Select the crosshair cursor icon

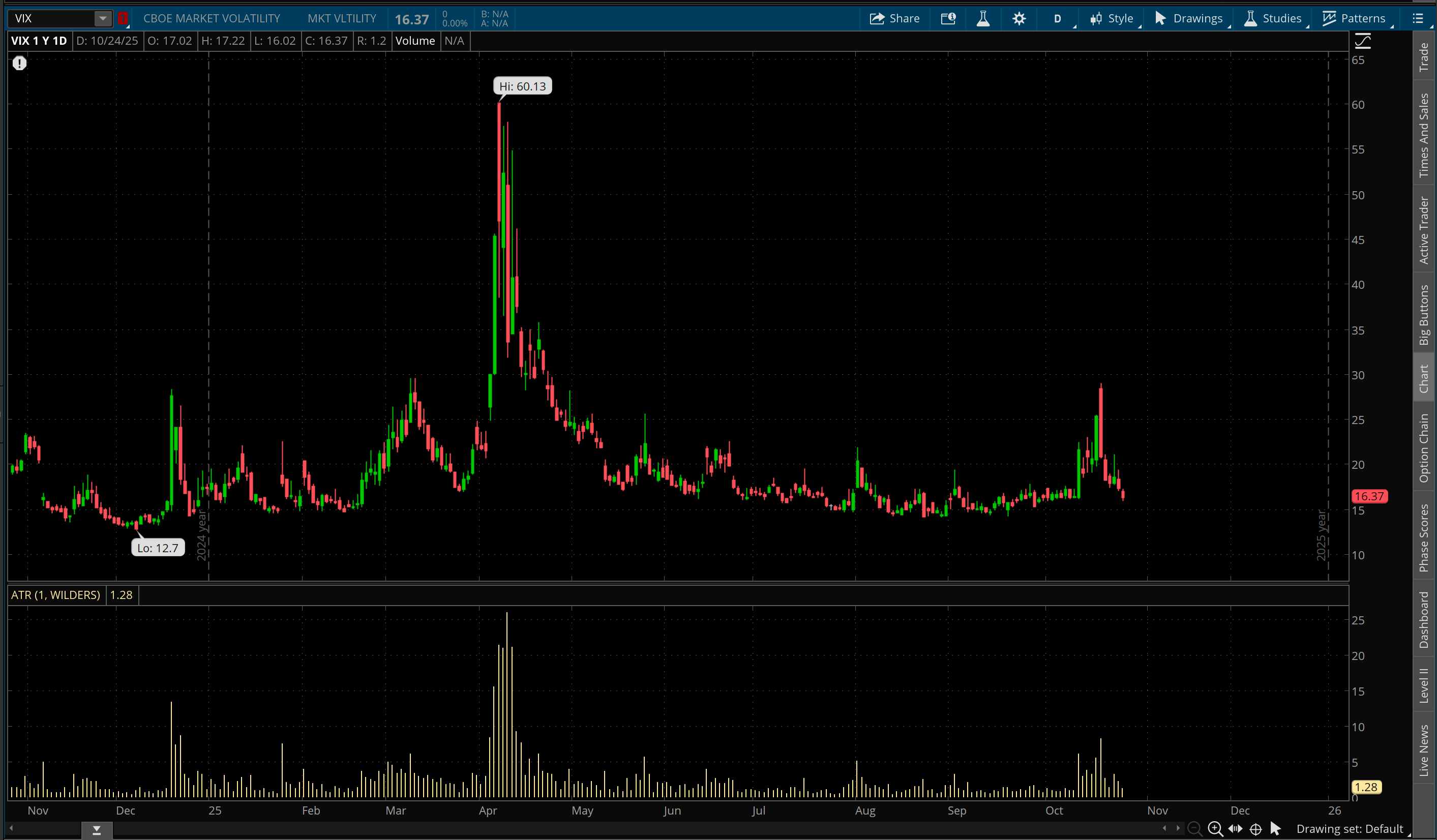point(1255,829)
